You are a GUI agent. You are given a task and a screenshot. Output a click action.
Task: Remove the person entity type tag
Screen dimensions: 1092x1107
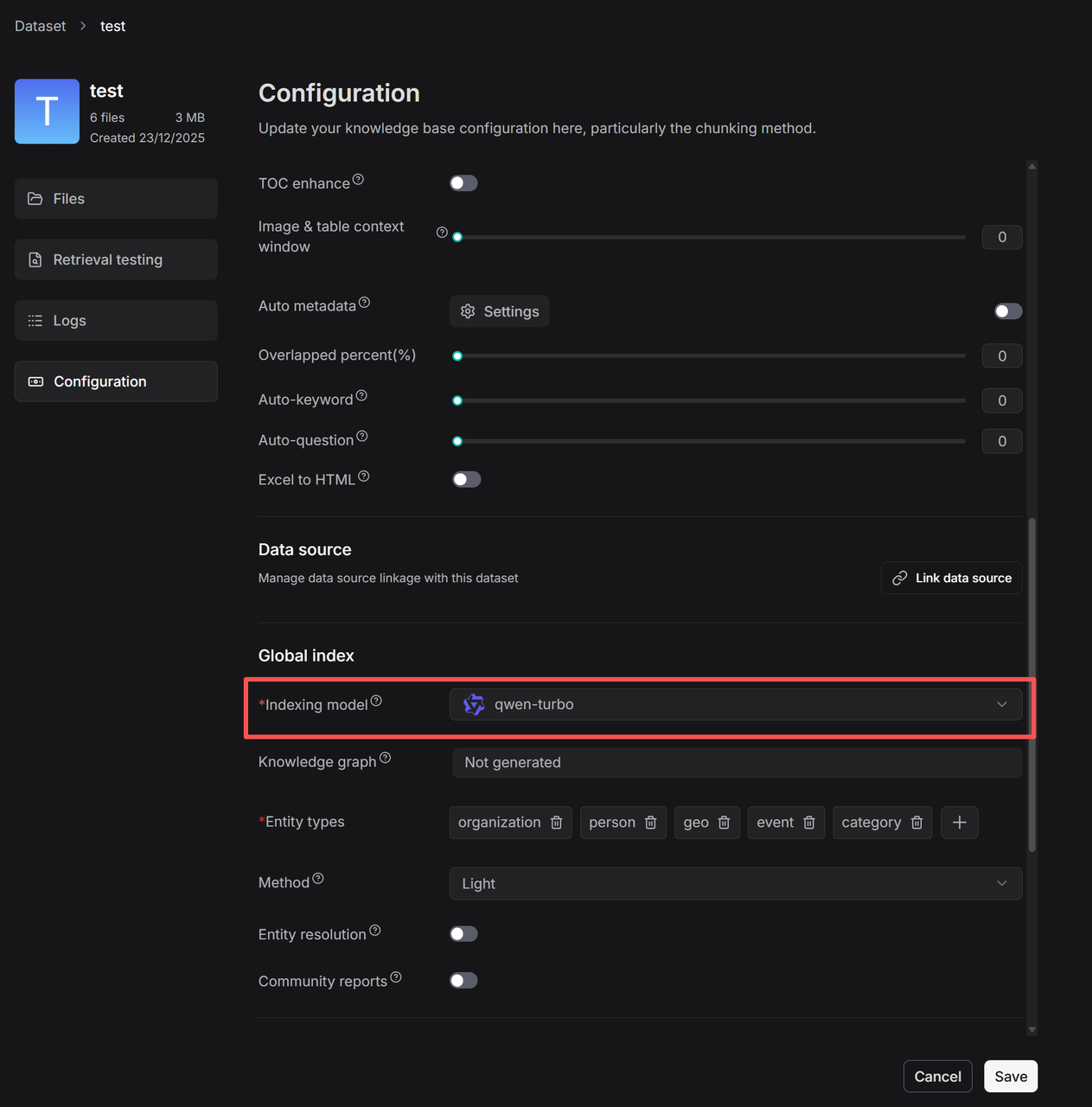pos(651,822)
